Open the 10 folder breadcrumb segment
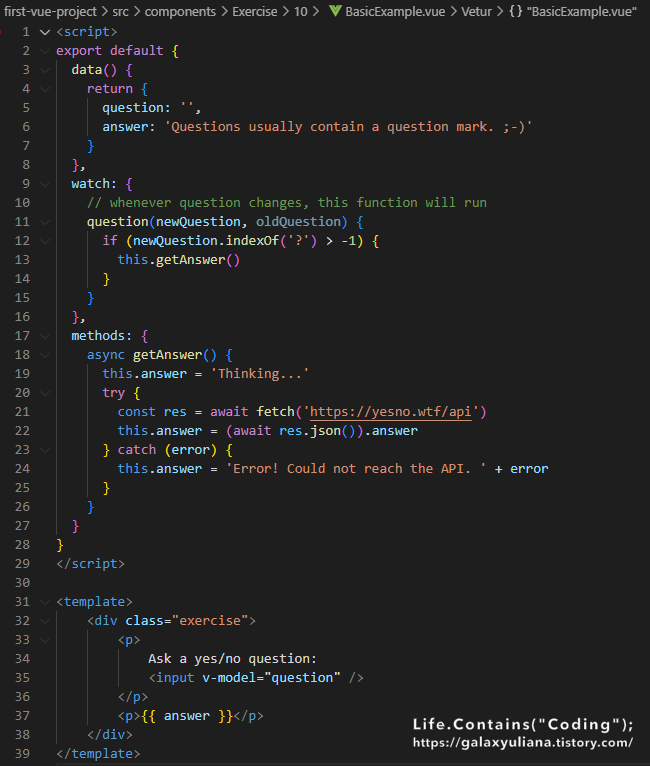 point(301,11)
